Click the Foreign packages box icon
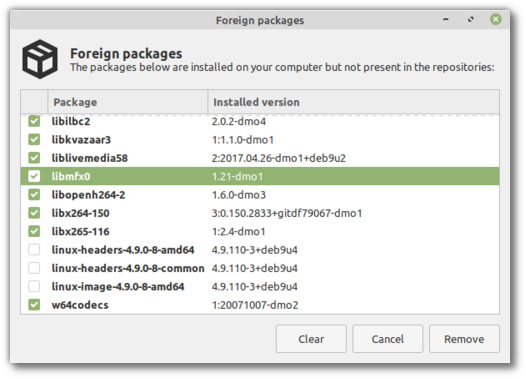 point(40,59)
